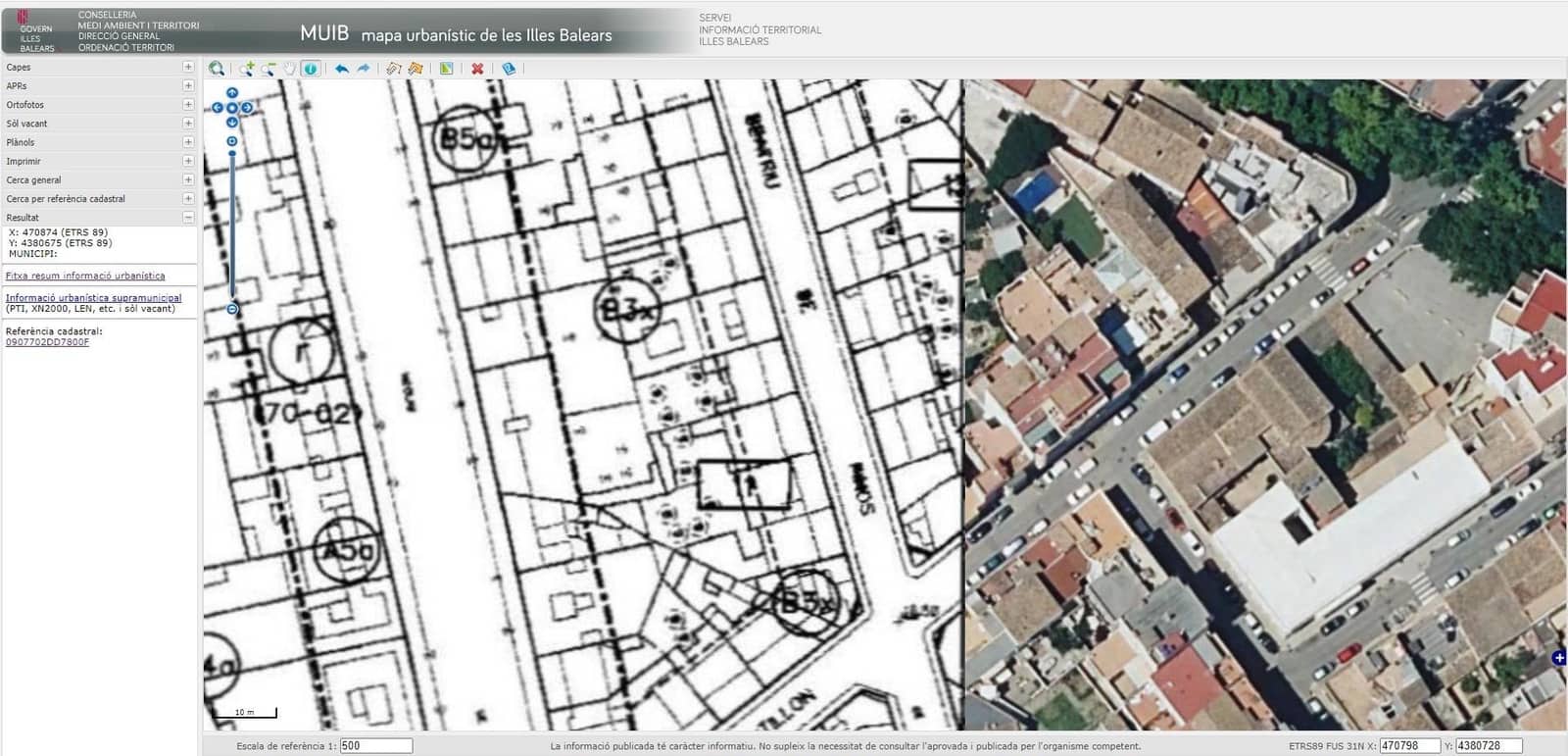Expand the Ortofotos section

pos(188,104)
